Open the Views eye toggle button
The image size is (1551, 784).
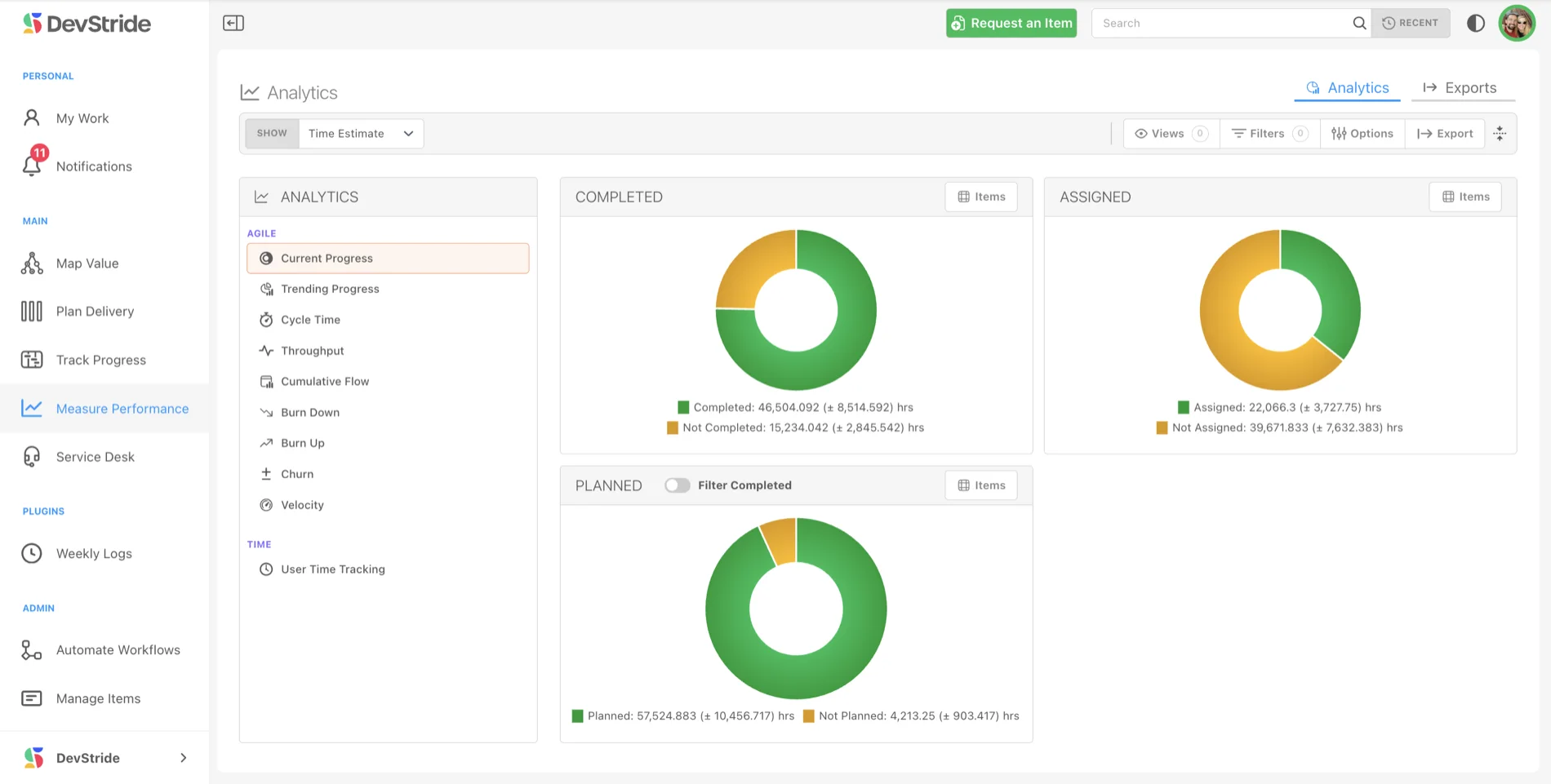tap(1171, 134)
